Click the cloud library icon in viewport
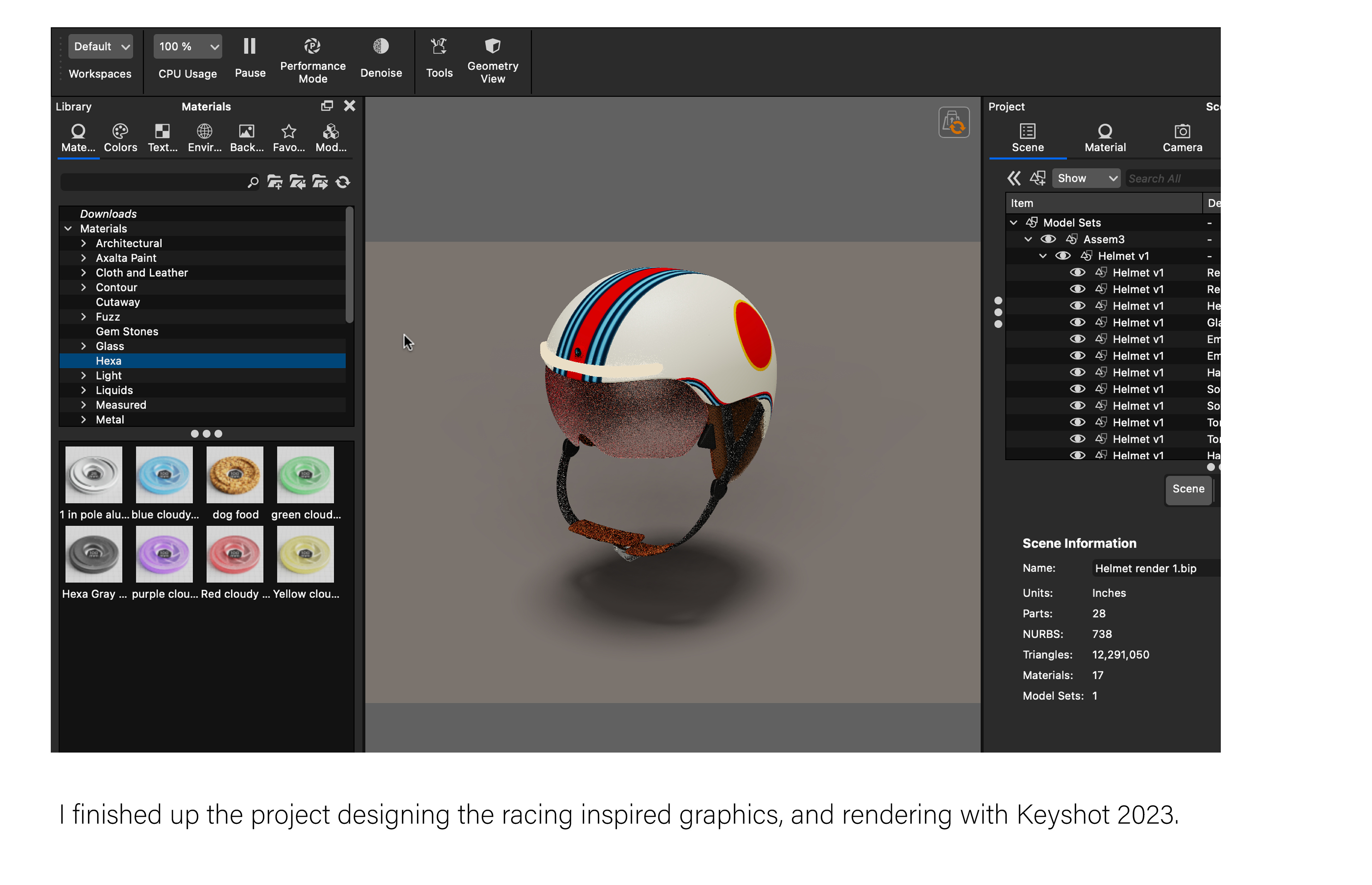 pos(954,122)
